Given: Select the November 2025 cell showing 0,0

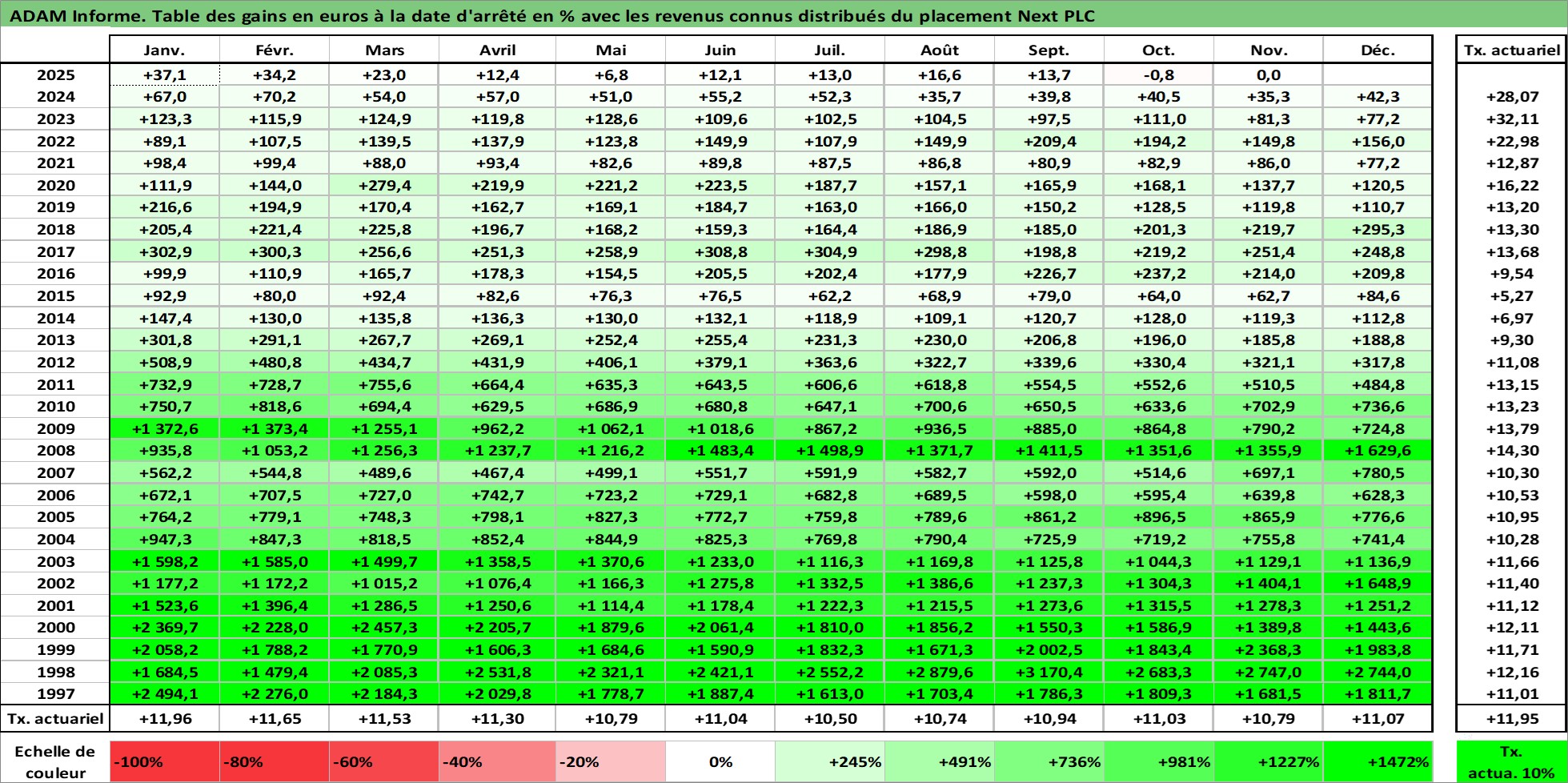Looking at the screenshot, I should (x=1268, y=75).
